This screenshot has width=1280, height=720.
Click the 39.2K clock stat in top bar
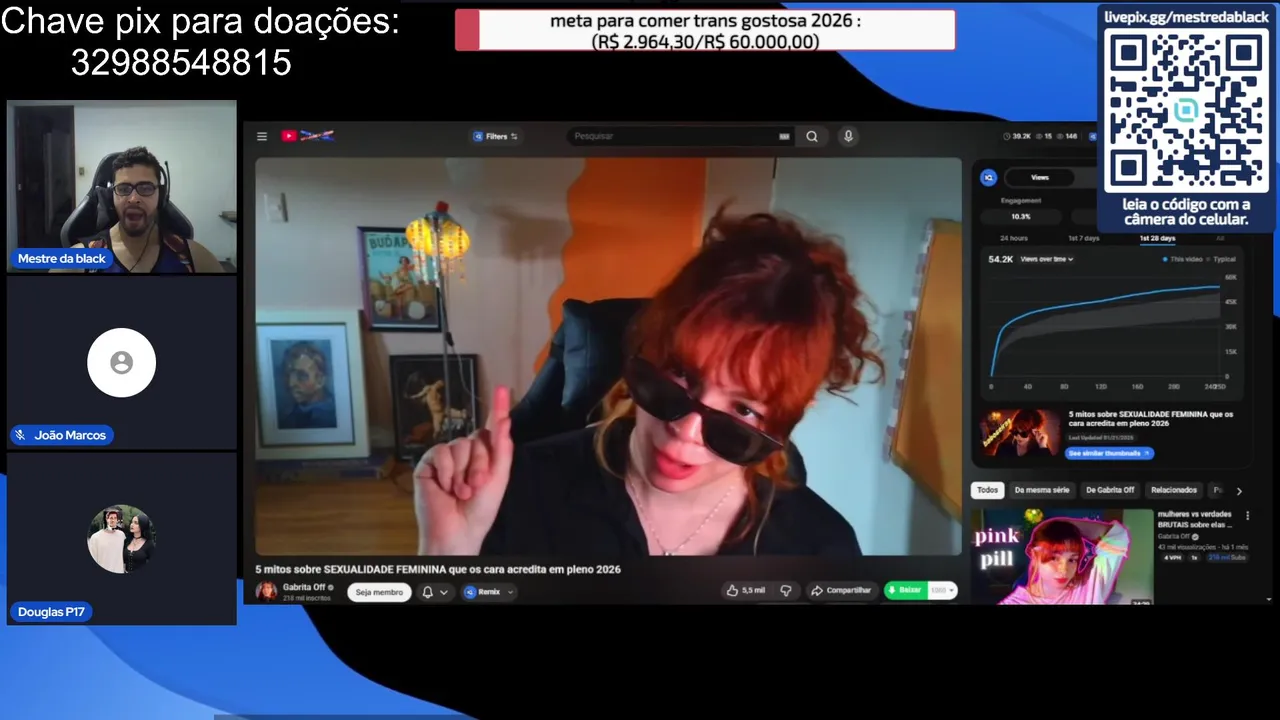pyautogui.click(x=1017, y=136)
